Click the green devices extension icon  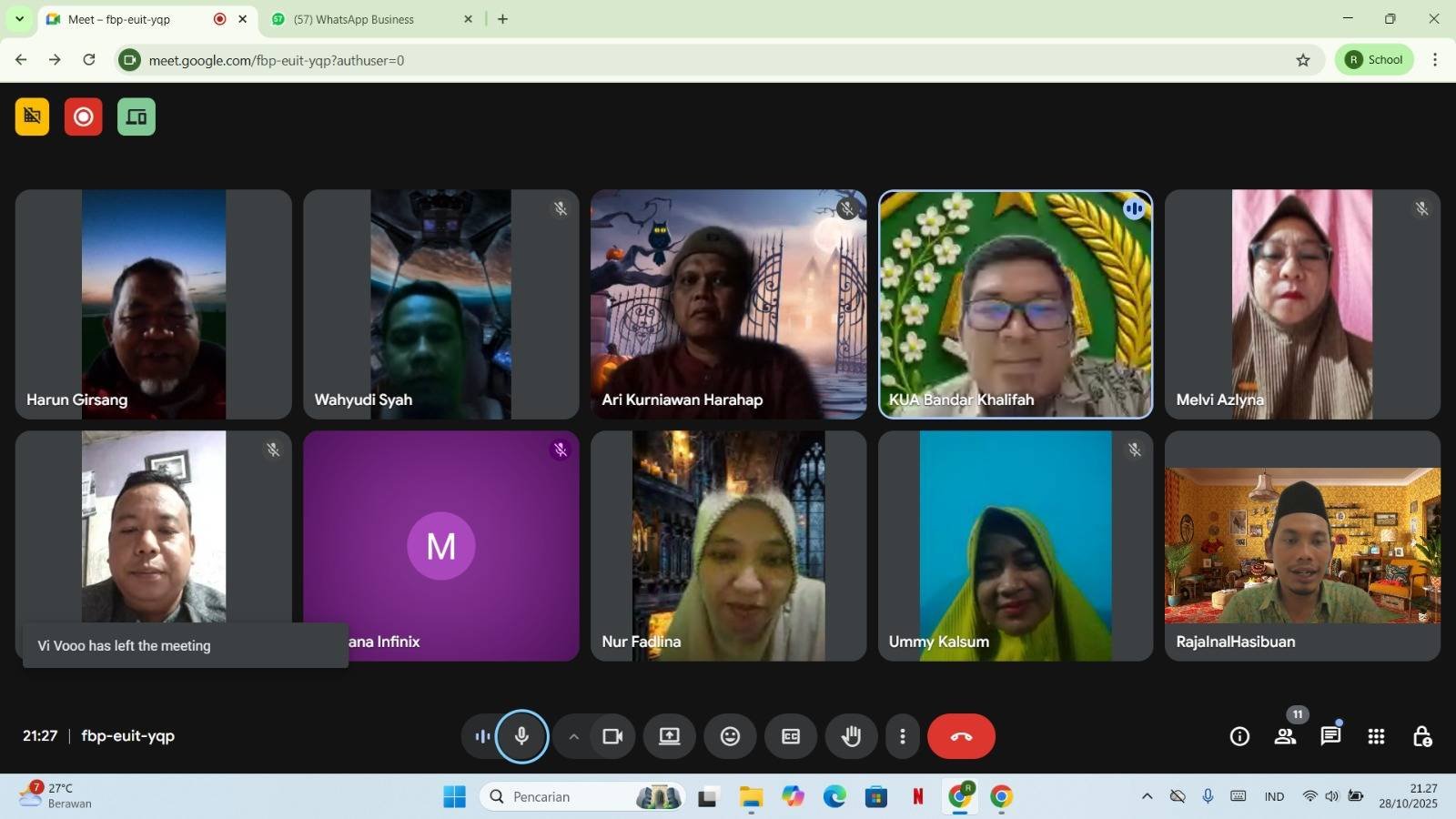click(x=136, y=116)
